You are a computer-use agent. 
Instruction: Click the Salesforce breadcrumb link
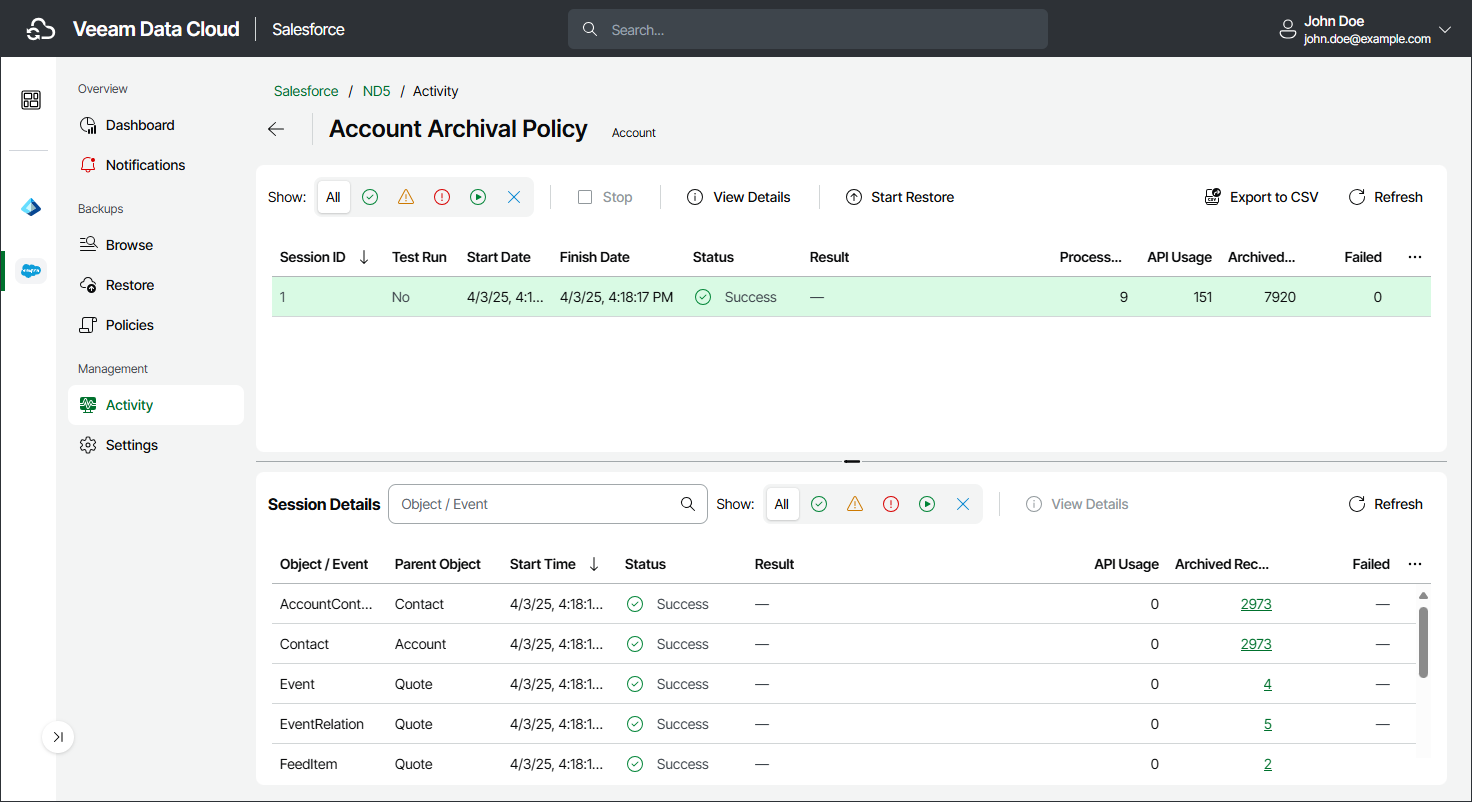[x=306, y=91]
